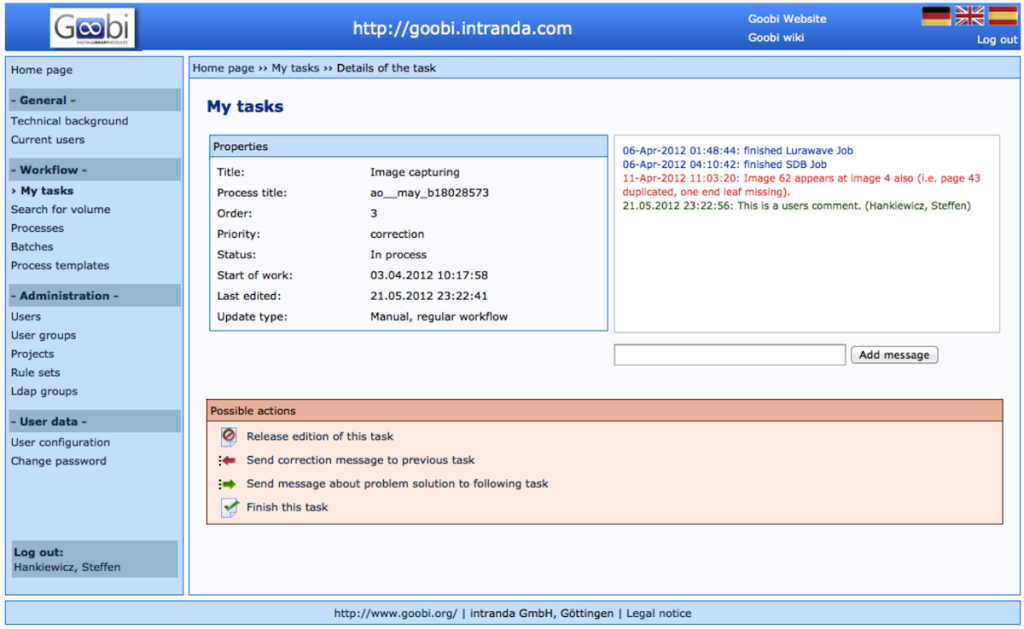Click the green users comment log entry
1024x629 pixels.
point(796,206)
